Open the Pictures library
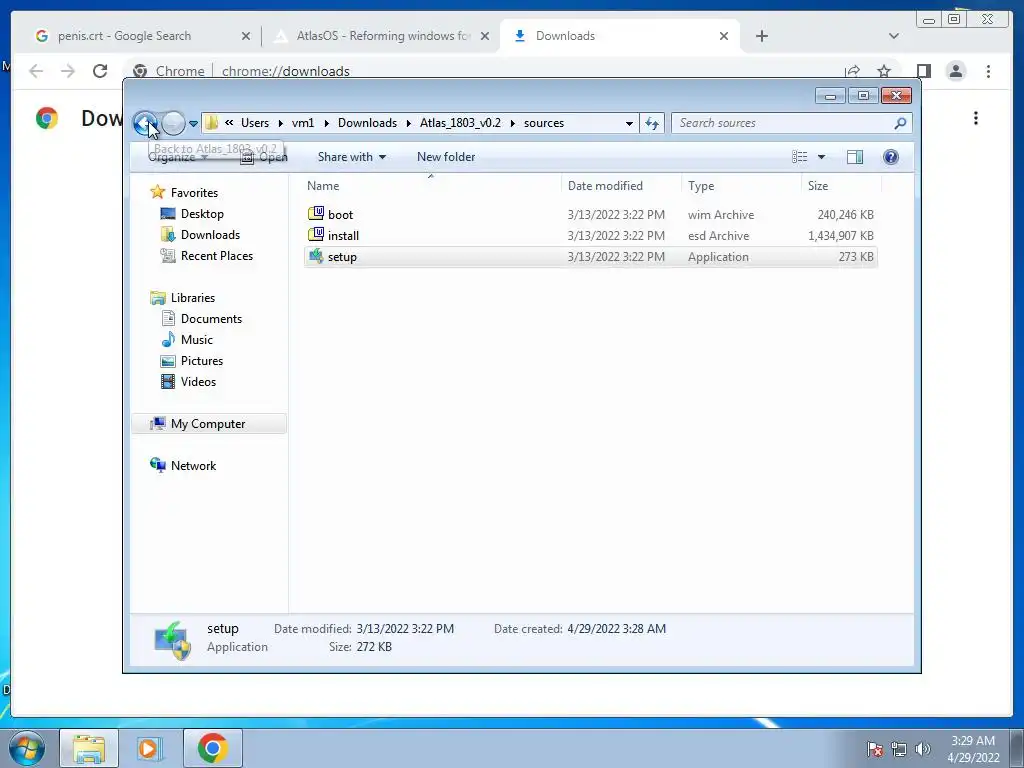 [202, 360]
